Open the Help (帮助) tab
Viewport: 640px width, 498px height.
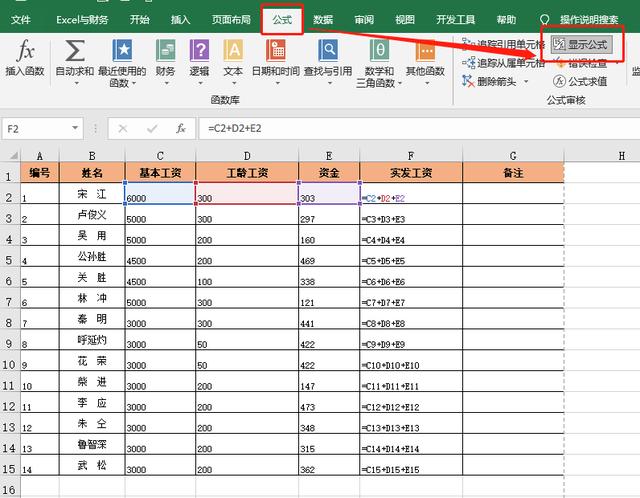coord(507,20)
